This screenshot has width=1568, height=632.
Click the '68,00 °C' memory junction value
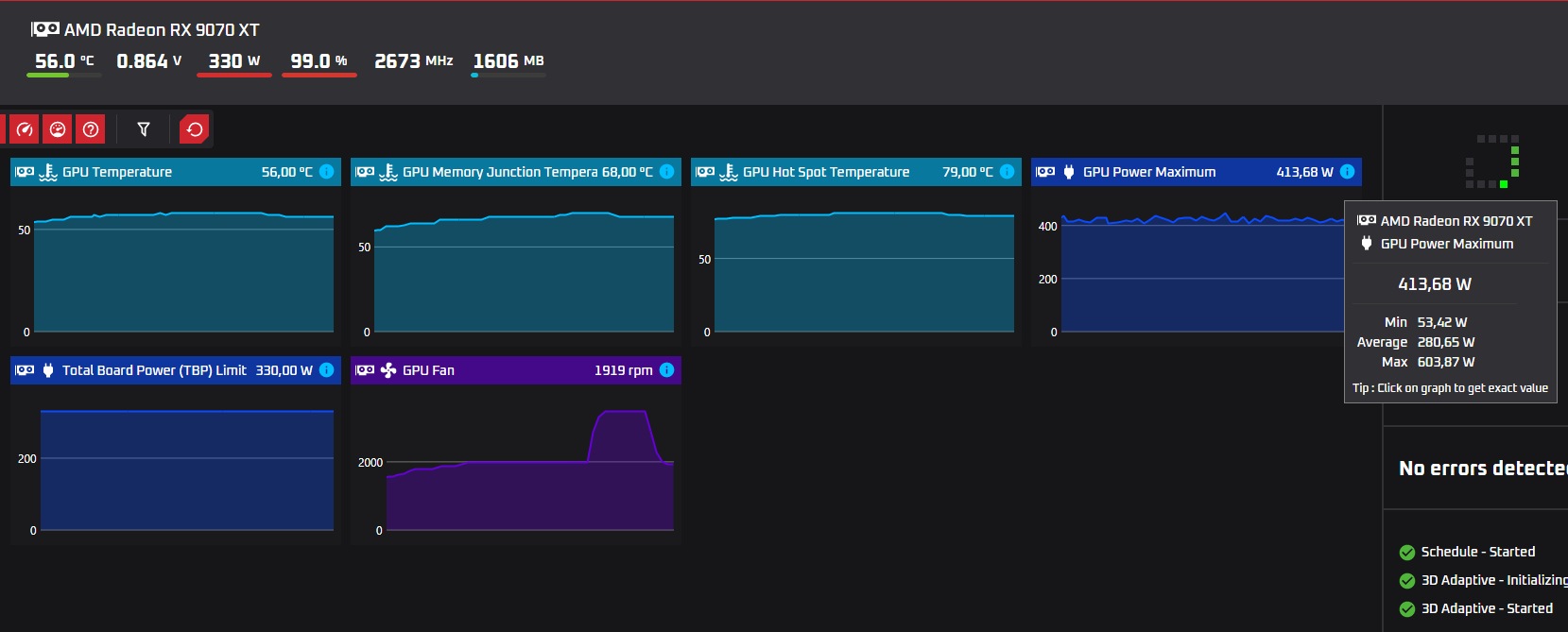tap(628, 172)
